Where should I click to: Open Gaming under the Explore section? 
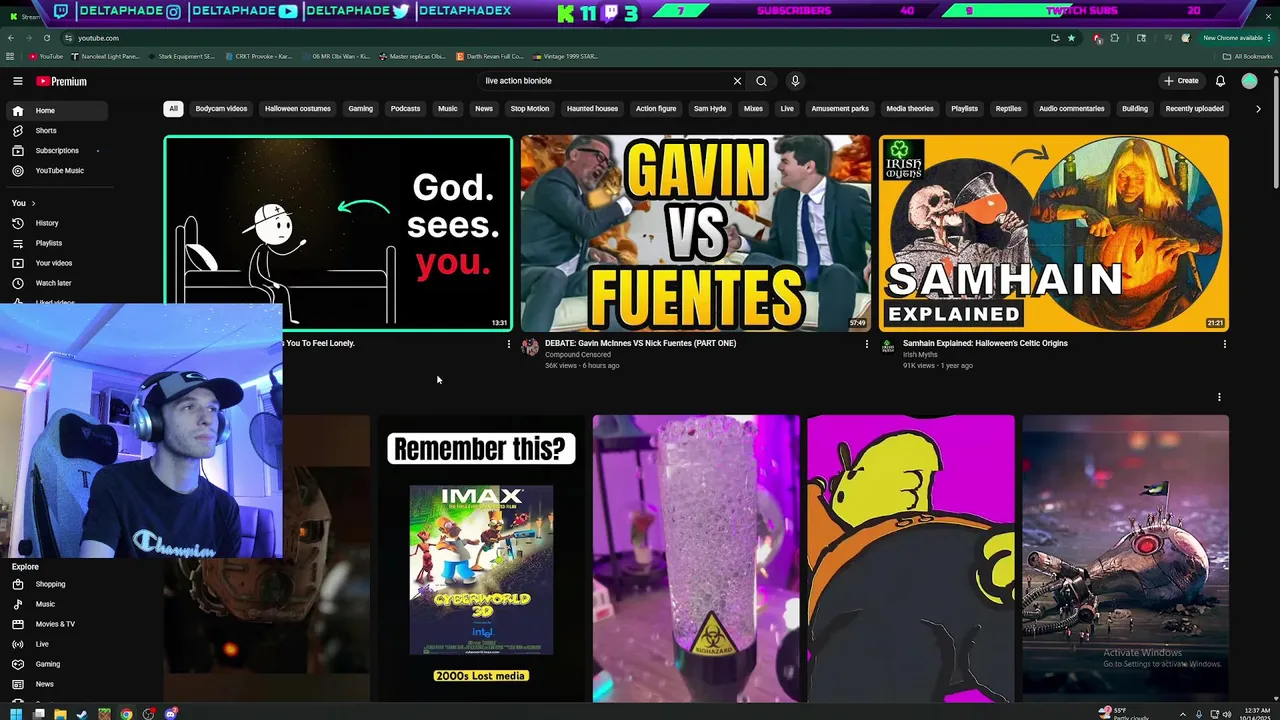point(58,664)
